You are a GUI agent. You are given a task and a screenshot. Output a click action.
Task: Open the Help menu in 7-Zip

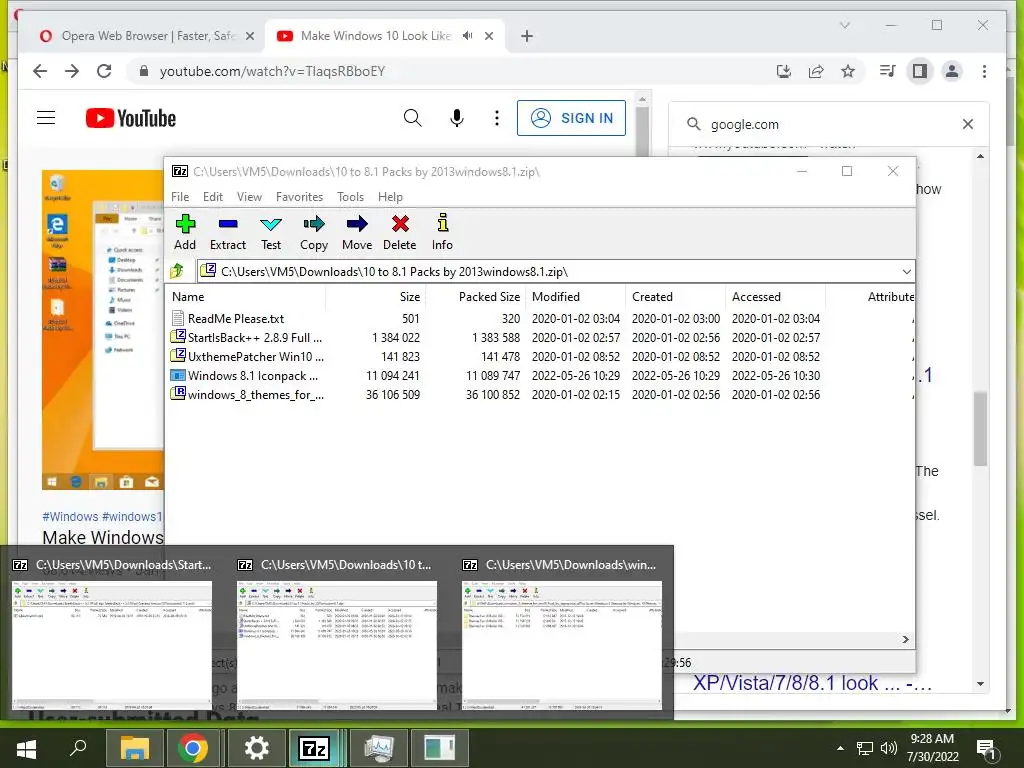(x=391, y=197)
